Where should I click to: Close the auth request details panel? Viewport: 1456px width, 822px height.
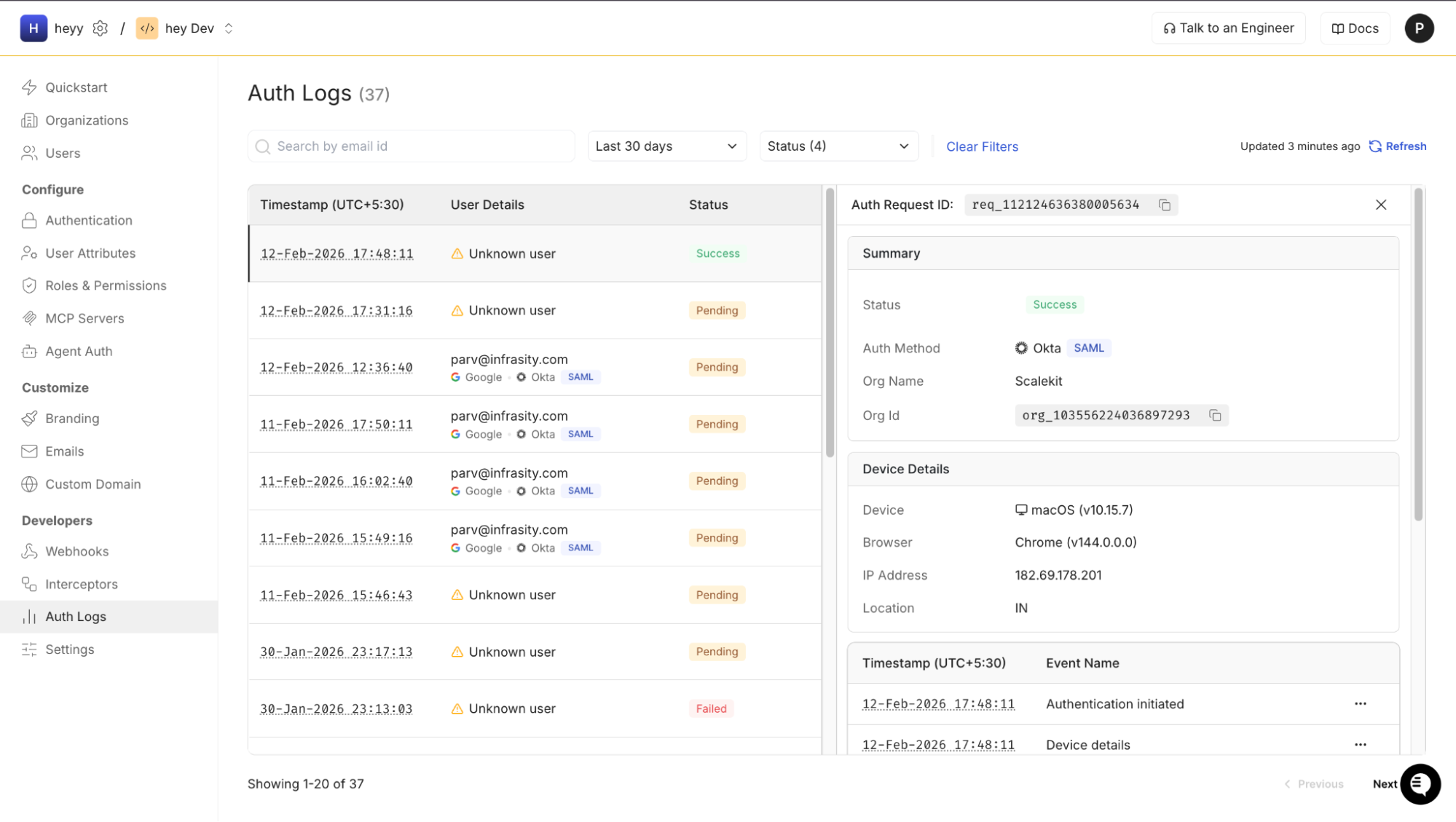coord(1380,205)
